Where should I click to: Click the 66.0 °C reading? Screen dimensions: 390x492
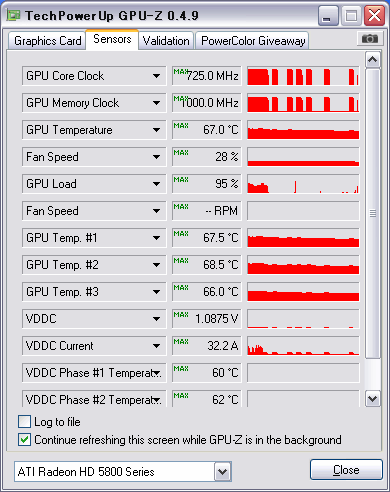tap(207, 292)
